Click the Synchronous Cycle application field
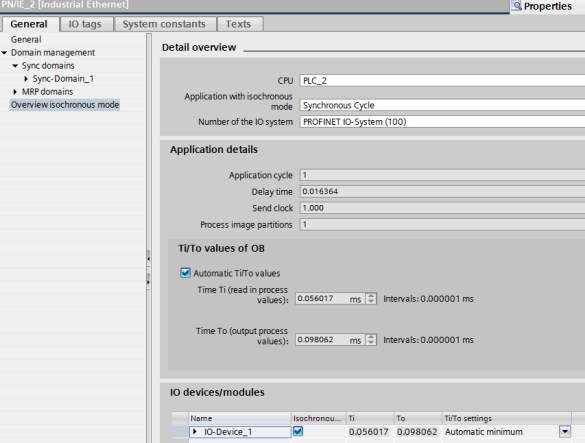 coord(442,105)
